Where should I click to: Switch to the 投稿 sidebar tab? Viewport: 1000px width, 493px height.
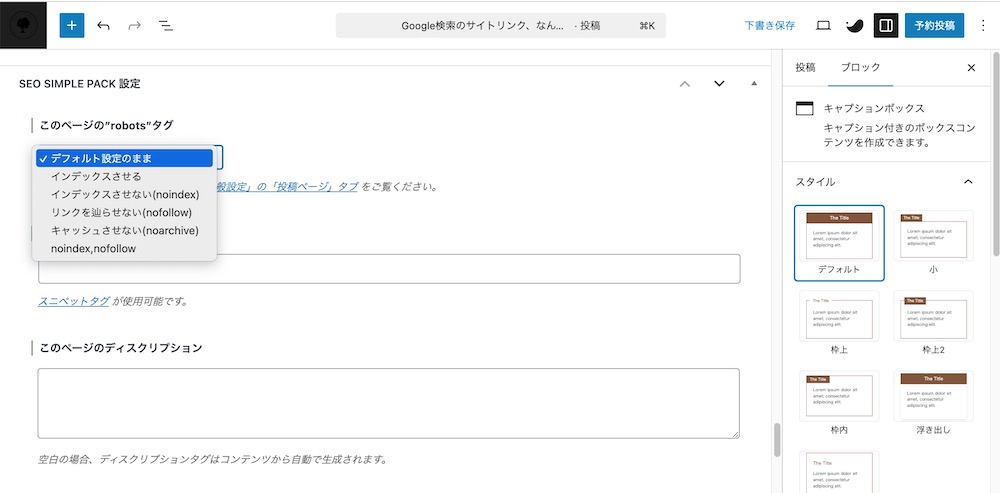pos(805,68)
